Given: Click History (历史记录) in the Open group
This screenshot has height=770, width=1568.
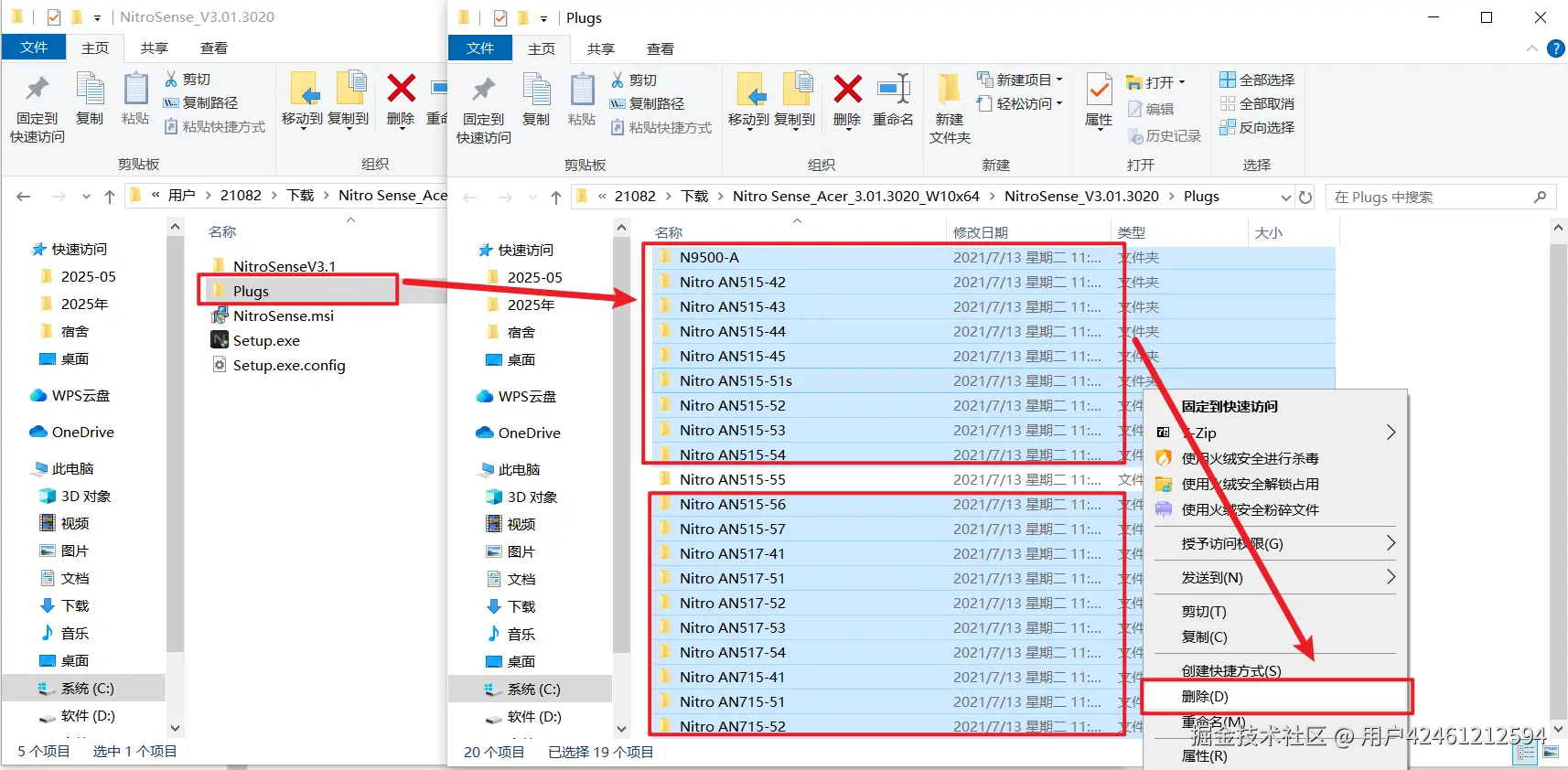Looking at the screenshot, I should coord(1165,136).
